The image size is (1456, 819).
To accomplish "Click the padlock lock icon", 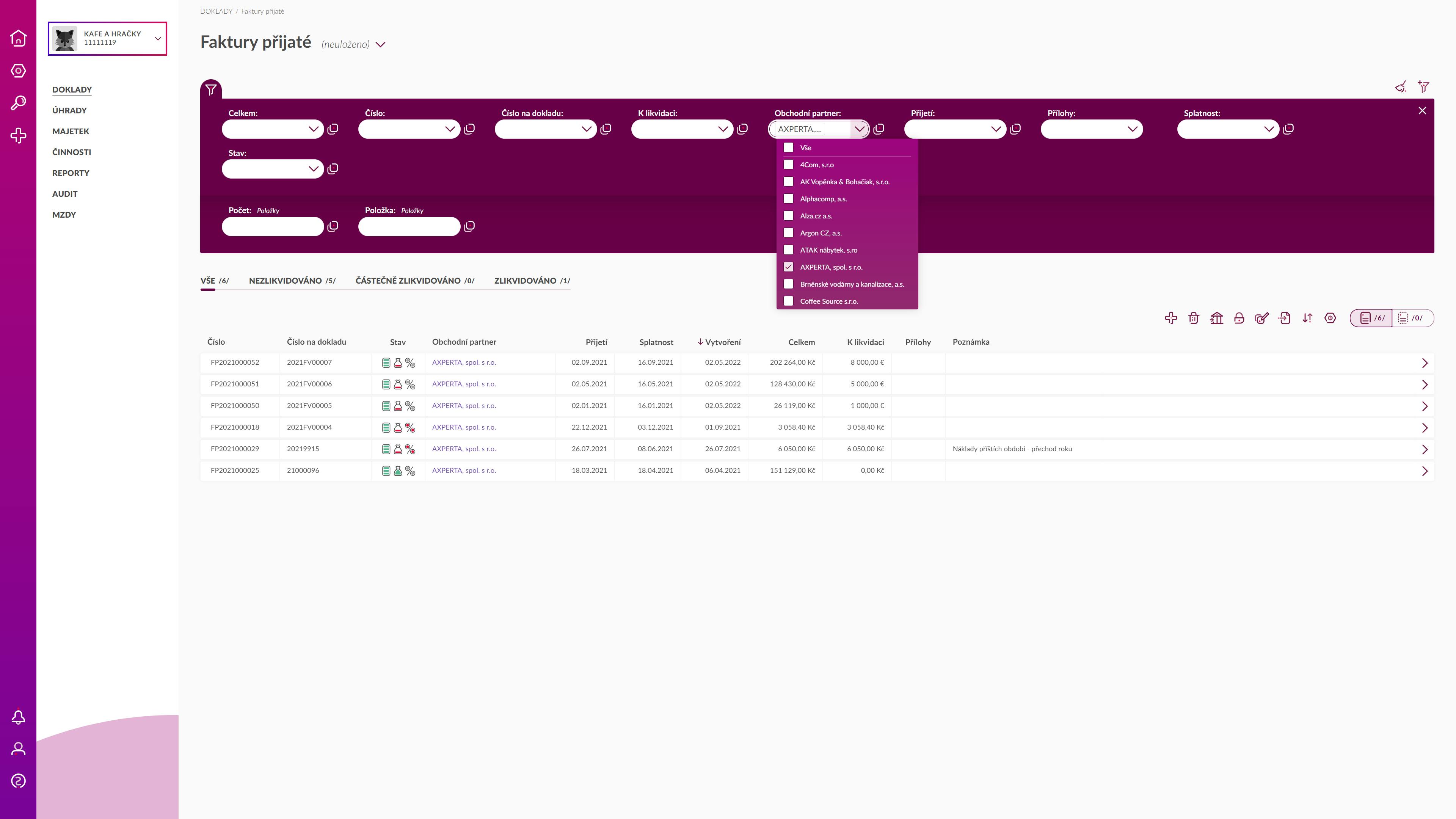I will [x=1239, y=318].
